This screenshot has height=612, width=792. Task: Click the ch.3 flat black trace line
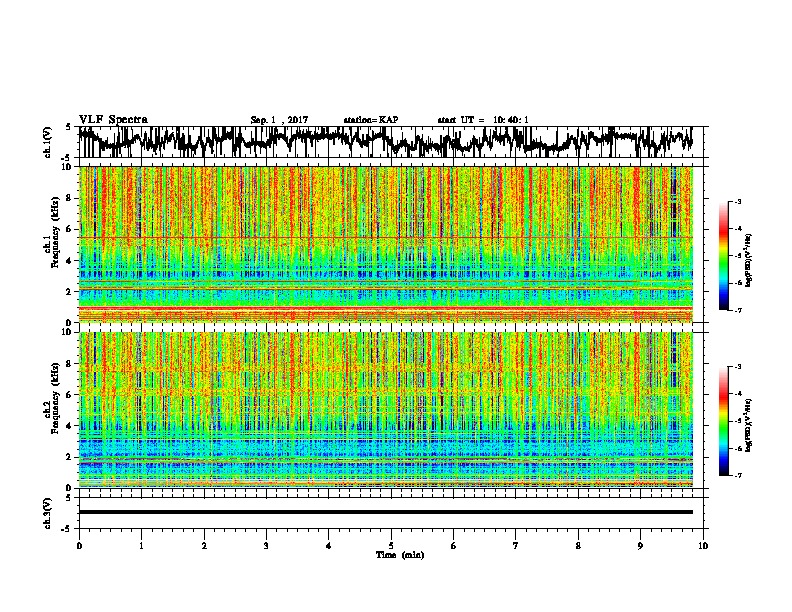click(386, 512)
